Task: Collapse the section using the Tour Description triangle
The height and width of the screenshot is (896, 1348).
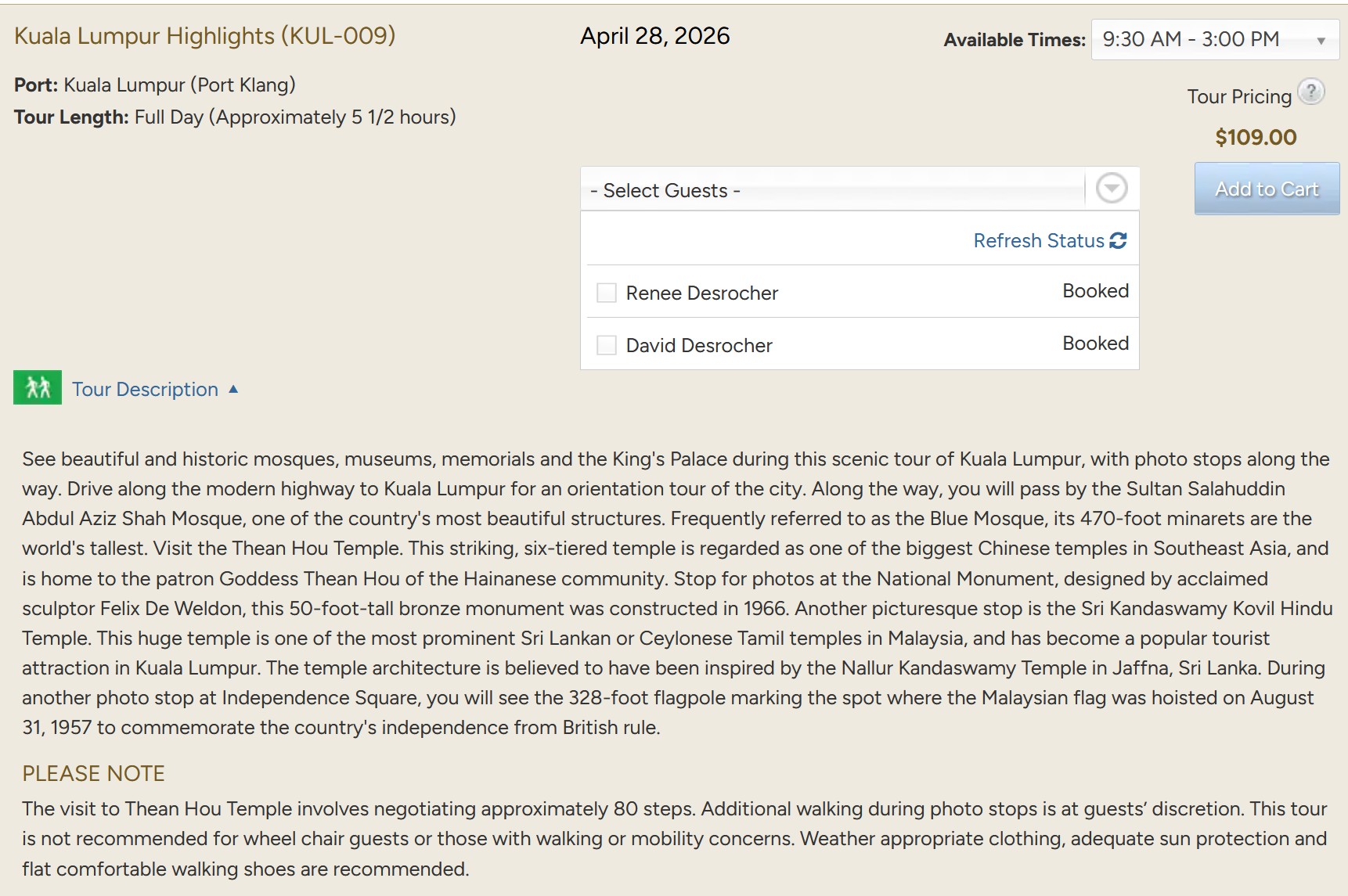Action: pyautogui.click(x=233, y=389)
